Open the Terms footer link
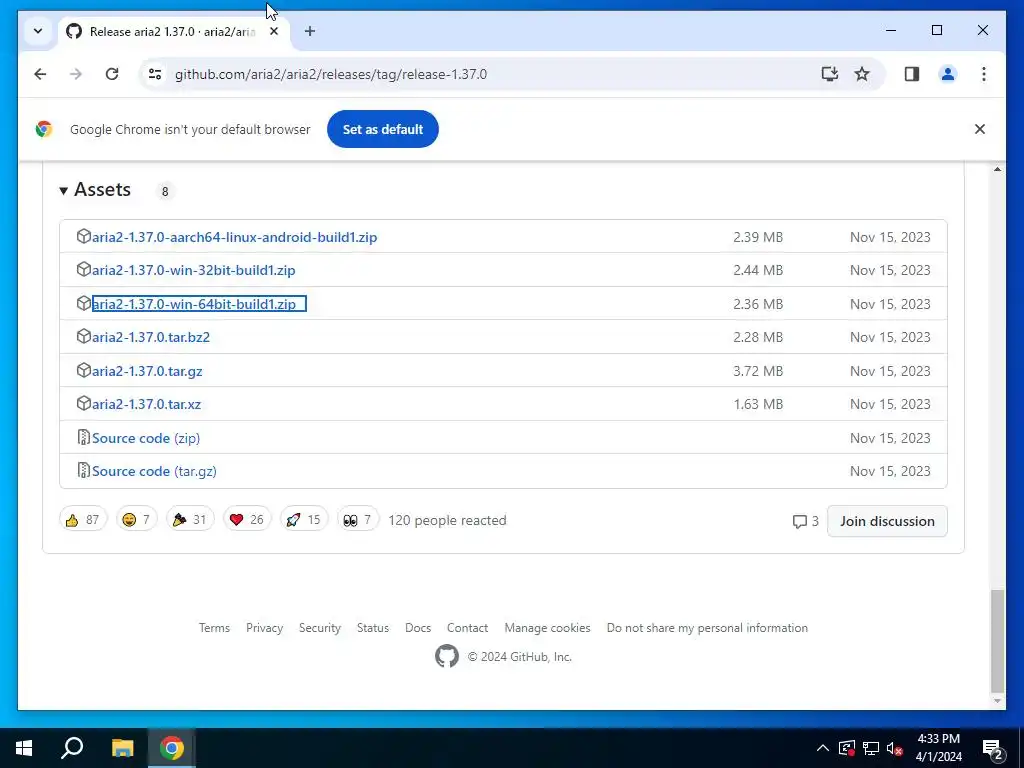Screen dimensions: 1024x768 [x=214, y=628]
